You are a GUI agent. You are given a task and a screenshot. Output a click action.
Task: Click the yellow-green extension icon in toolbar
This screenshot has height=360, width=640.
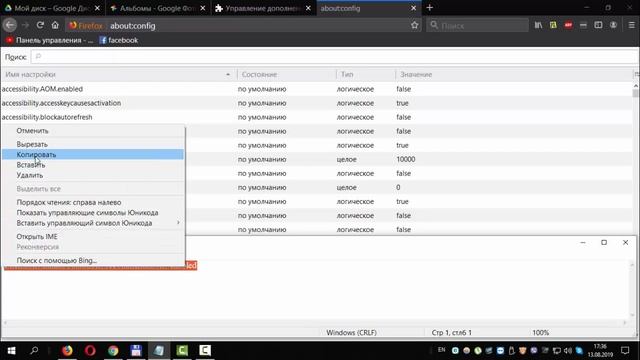pyautogui.click(x=553, y=25)
